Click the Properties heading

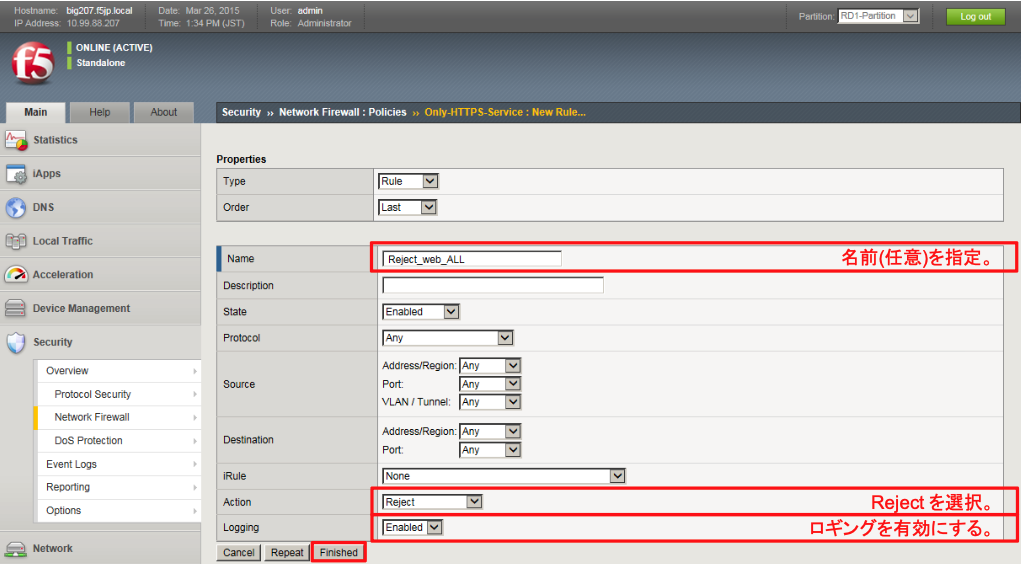[x=242, y=159]
